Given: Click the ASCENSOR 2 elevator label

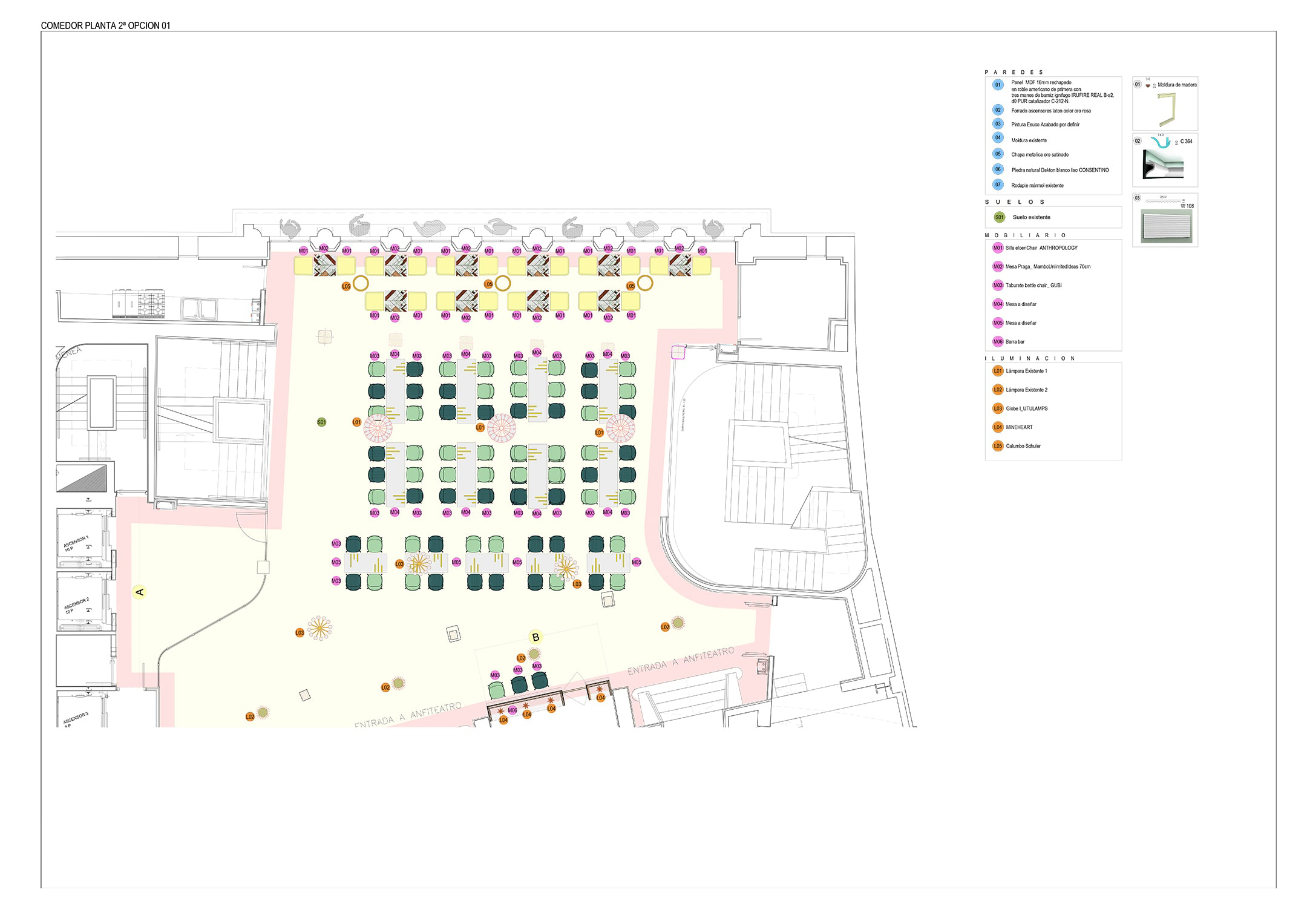Looking at the screenshot, I should pyautogui.click(x=76, y=605).
